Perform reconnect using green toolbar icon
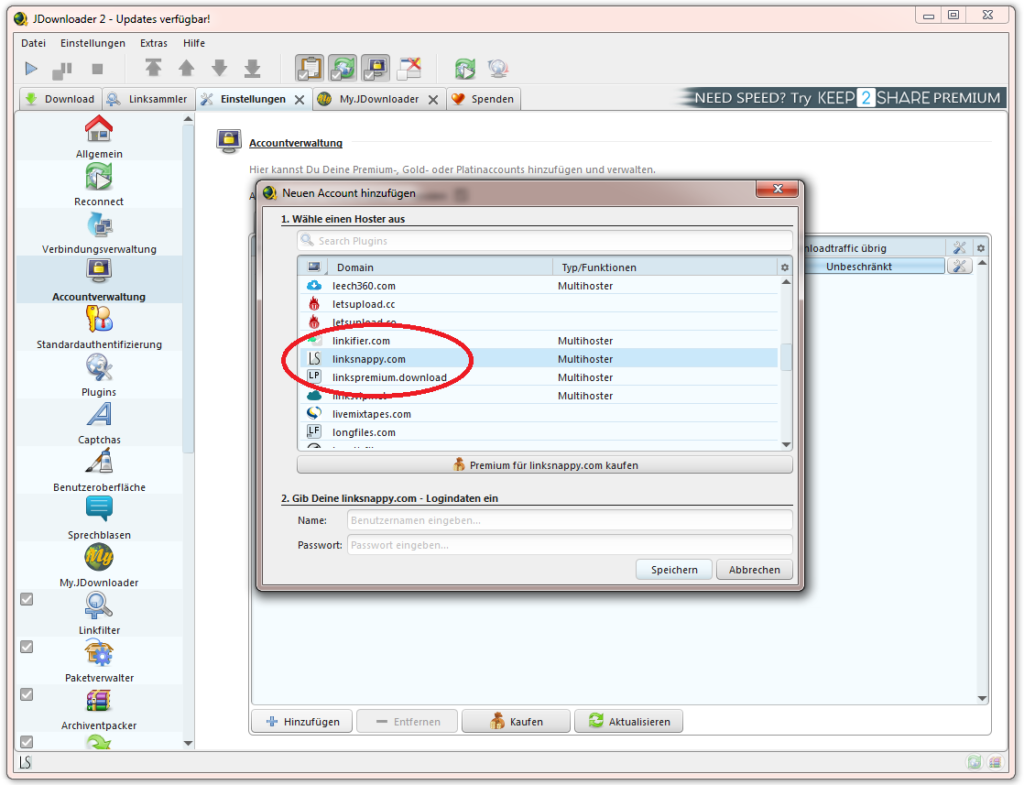The width and height of the screenshot is (1024, 785). pos(465,68)
